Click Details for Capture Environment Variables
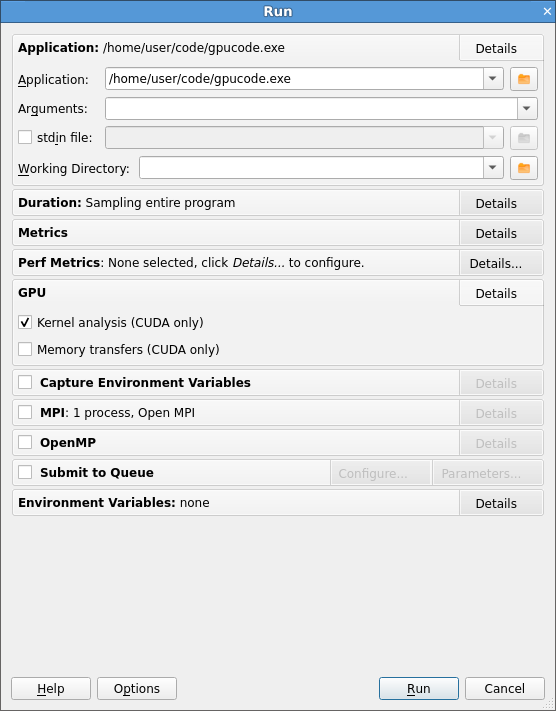 point(501,383)
